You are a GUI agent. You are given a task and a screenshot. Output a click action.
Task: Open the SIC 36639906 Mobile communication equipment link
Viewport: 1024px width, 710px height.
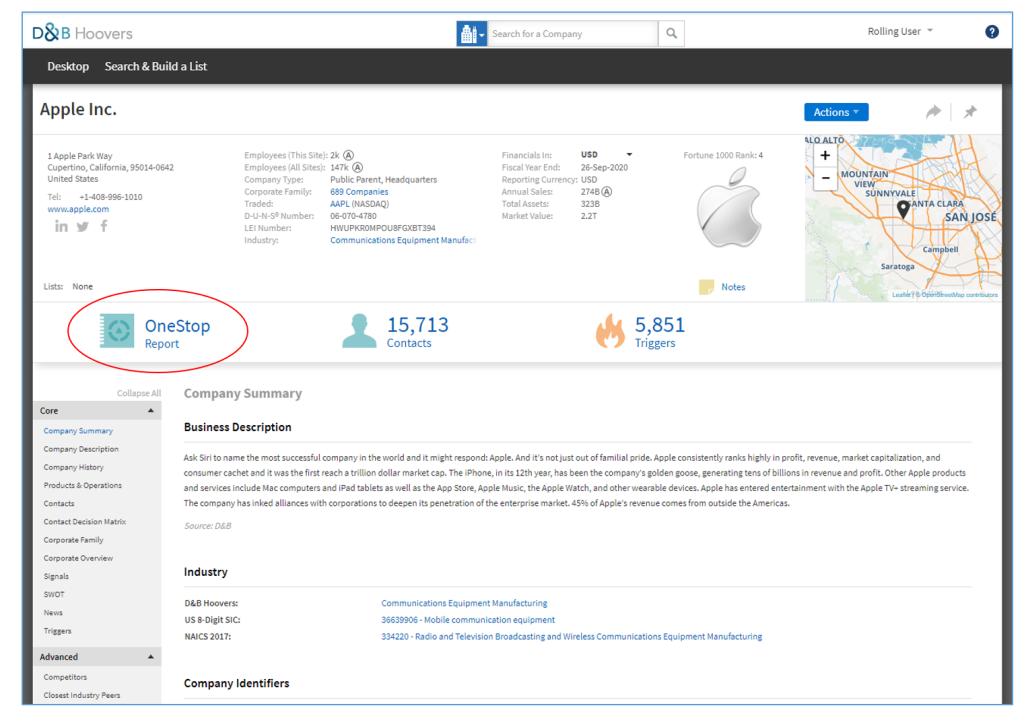[x=468, y=620]
